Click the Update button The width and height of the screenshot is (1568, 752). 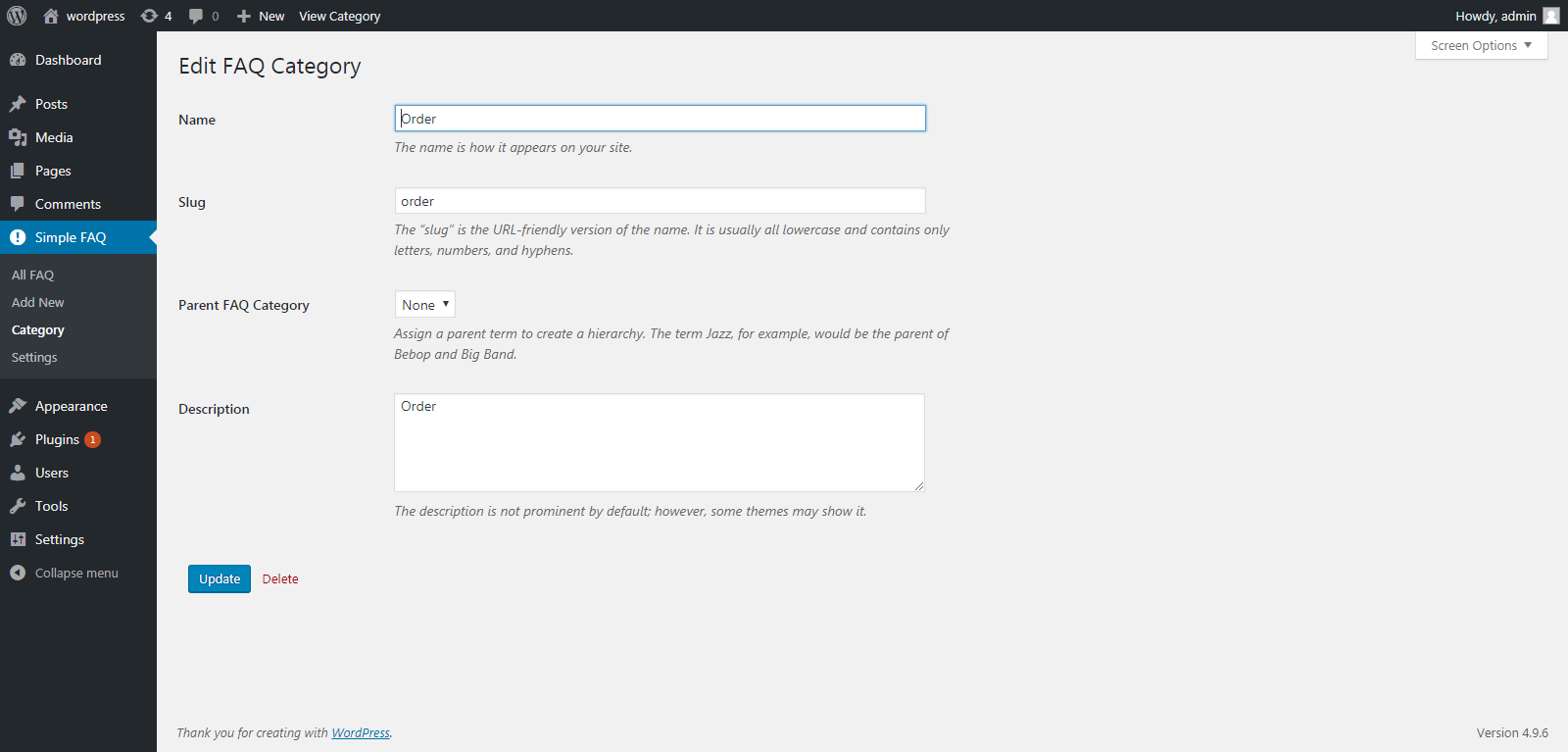(x=220, y=578)
